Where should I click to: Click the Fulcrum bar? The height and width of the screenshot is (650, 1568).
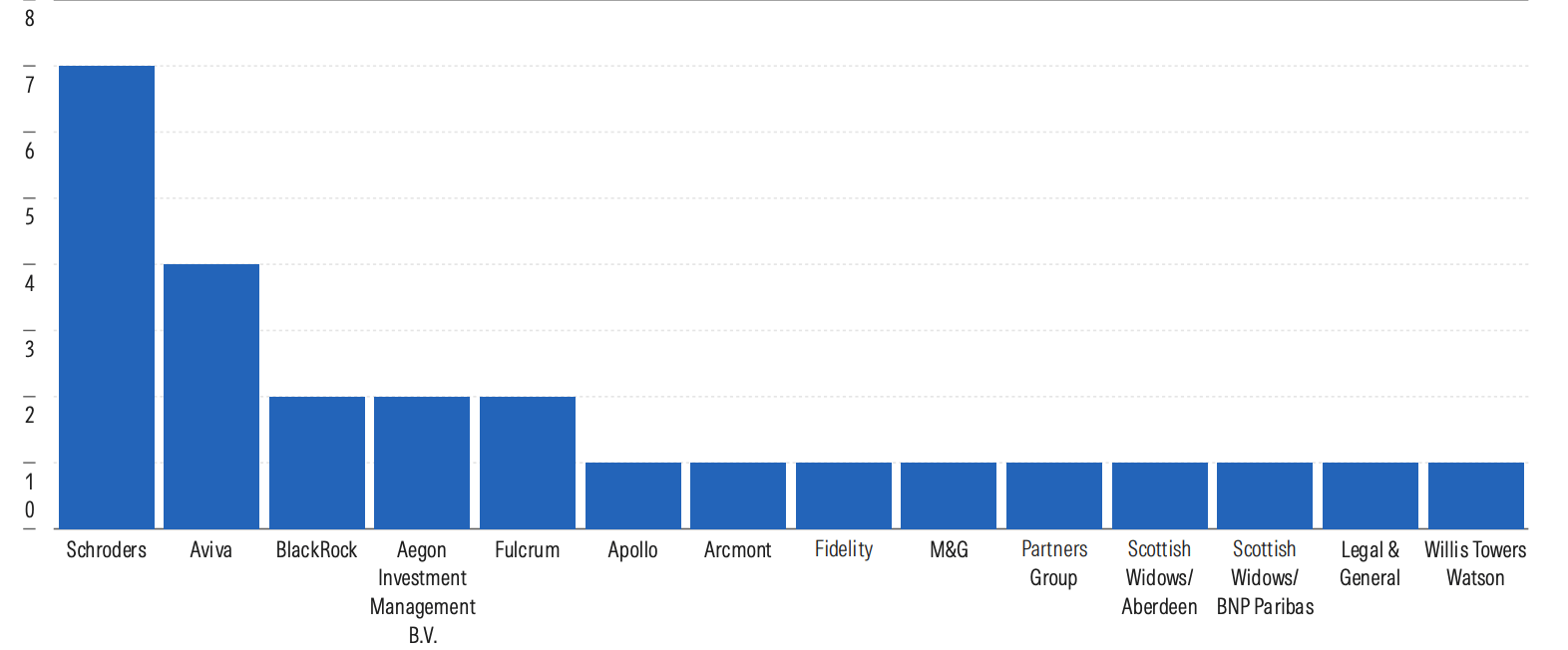[x=528, y=463]
